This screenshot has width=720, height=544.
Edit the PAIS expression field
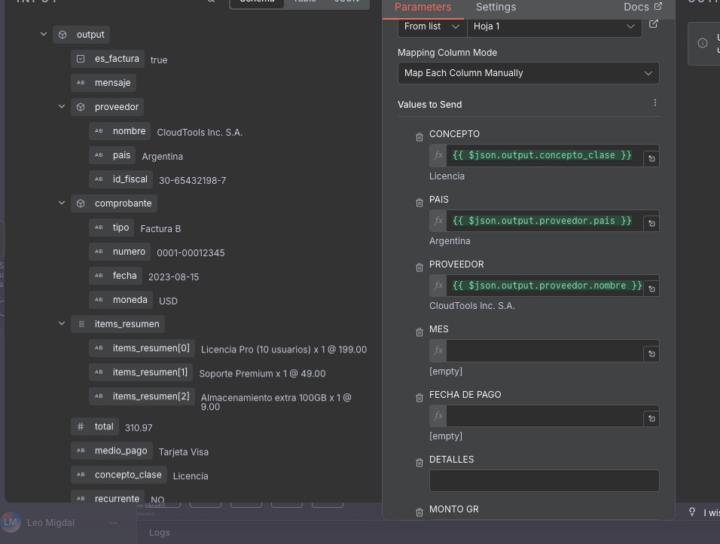(x=545, y=221)
